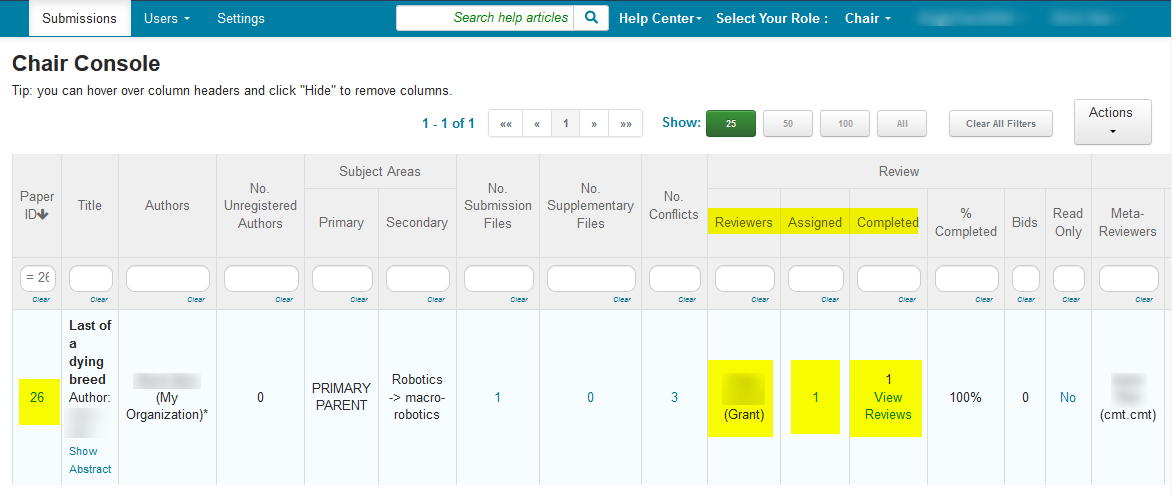Show All rows
1172x496 pixels.
pyautogui.click(x=902, y=124)
